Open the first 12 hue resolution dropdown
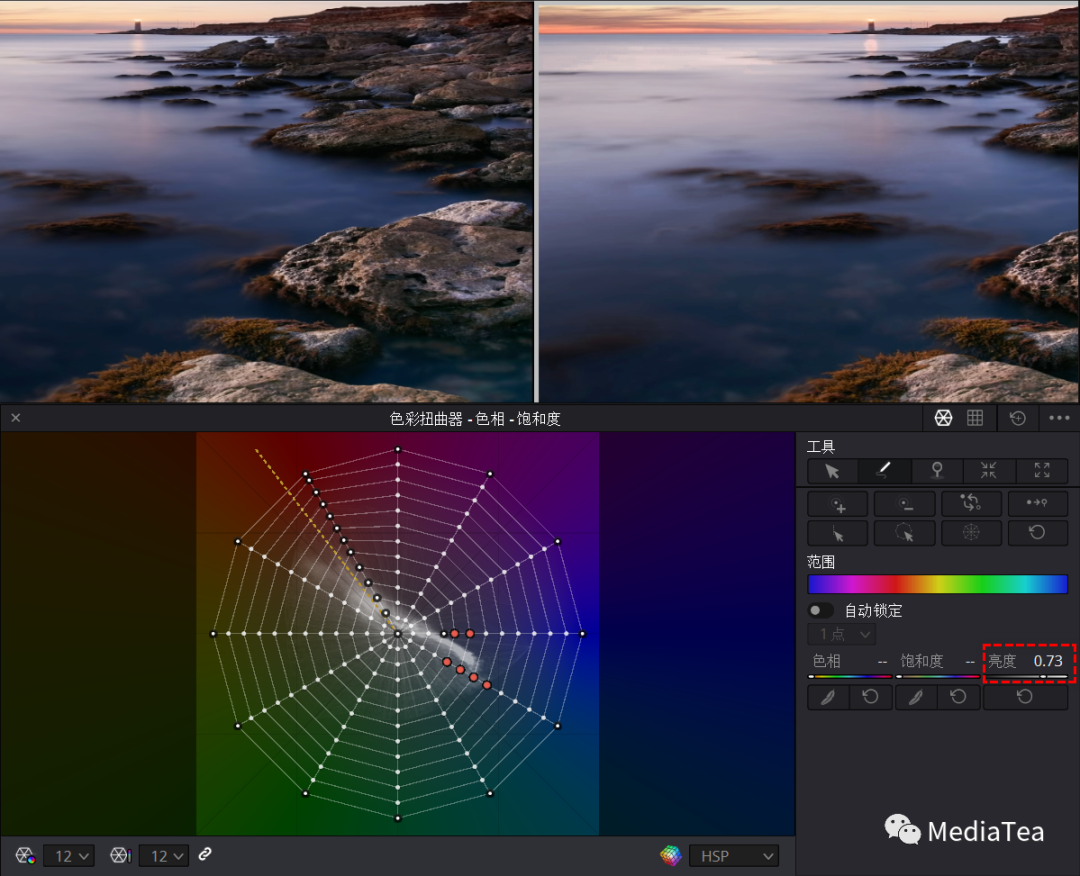Viewport: 1080px width, 876px height. (69, 856)
